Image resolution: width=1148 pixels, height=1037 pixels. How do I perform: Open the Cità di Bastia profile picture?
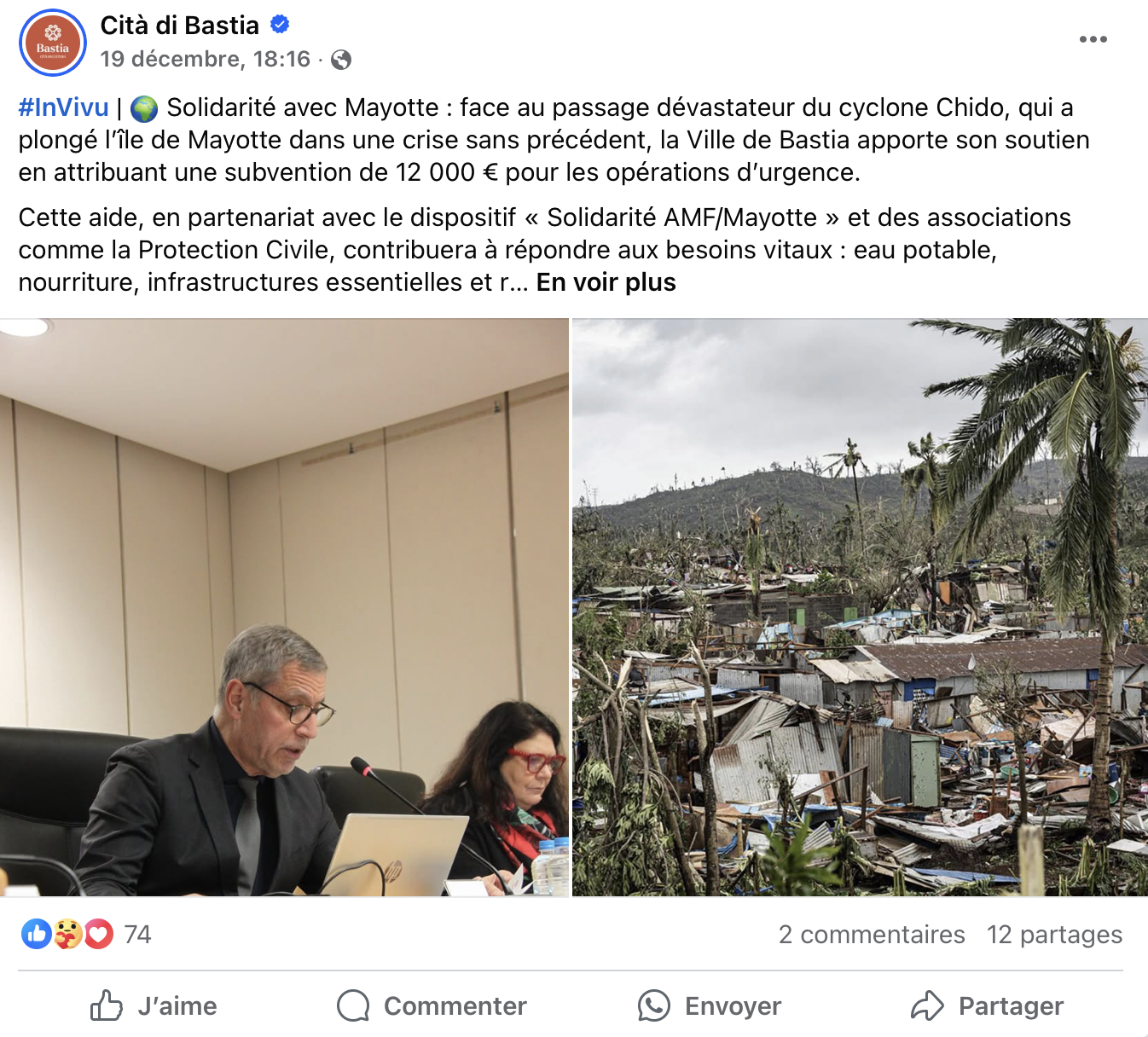click(53, 43)
